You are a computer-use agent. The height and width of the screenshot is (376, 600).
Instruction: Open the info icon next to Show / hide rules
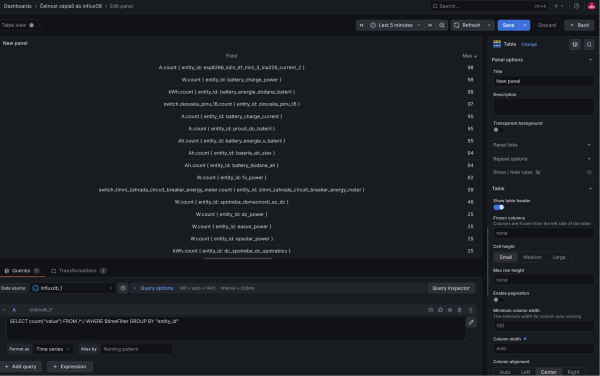(589, 172)
